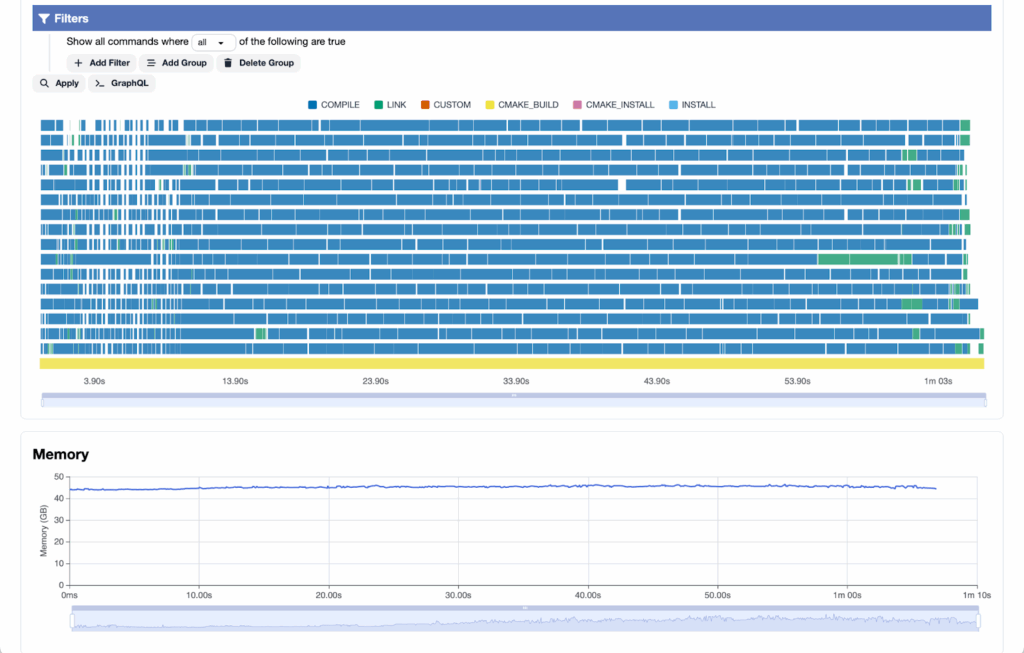Hide the CUSTOM series in legend
Image resolution: width=1024 pixels, height=653 pixels.
click(445, 105)
